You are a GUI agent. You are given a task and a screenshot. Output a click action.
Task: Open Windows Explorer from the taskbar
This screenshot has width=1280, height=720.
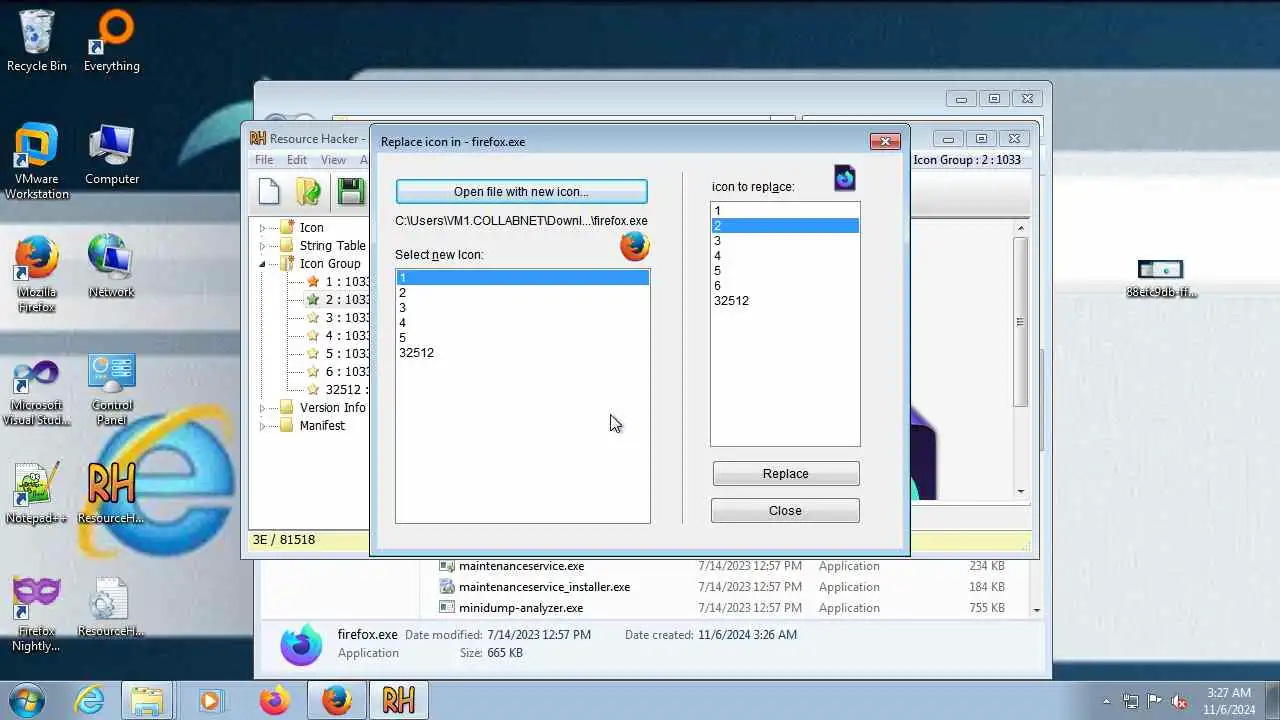click(x=148, y=700)
